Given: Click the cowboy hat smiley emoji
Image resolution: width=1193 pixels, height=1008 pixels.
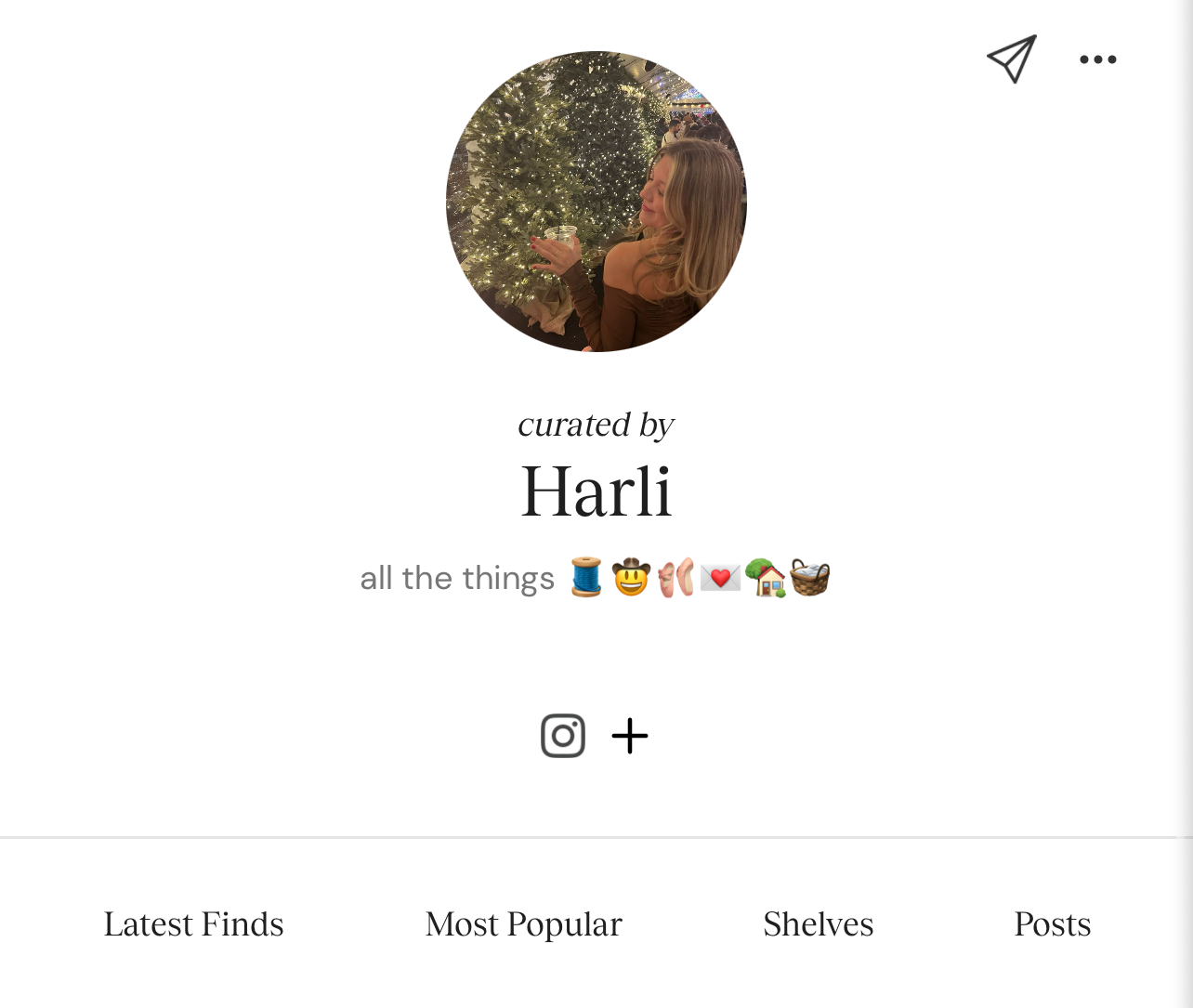Looking at the screenshot, I should click(x=631, y=577).
